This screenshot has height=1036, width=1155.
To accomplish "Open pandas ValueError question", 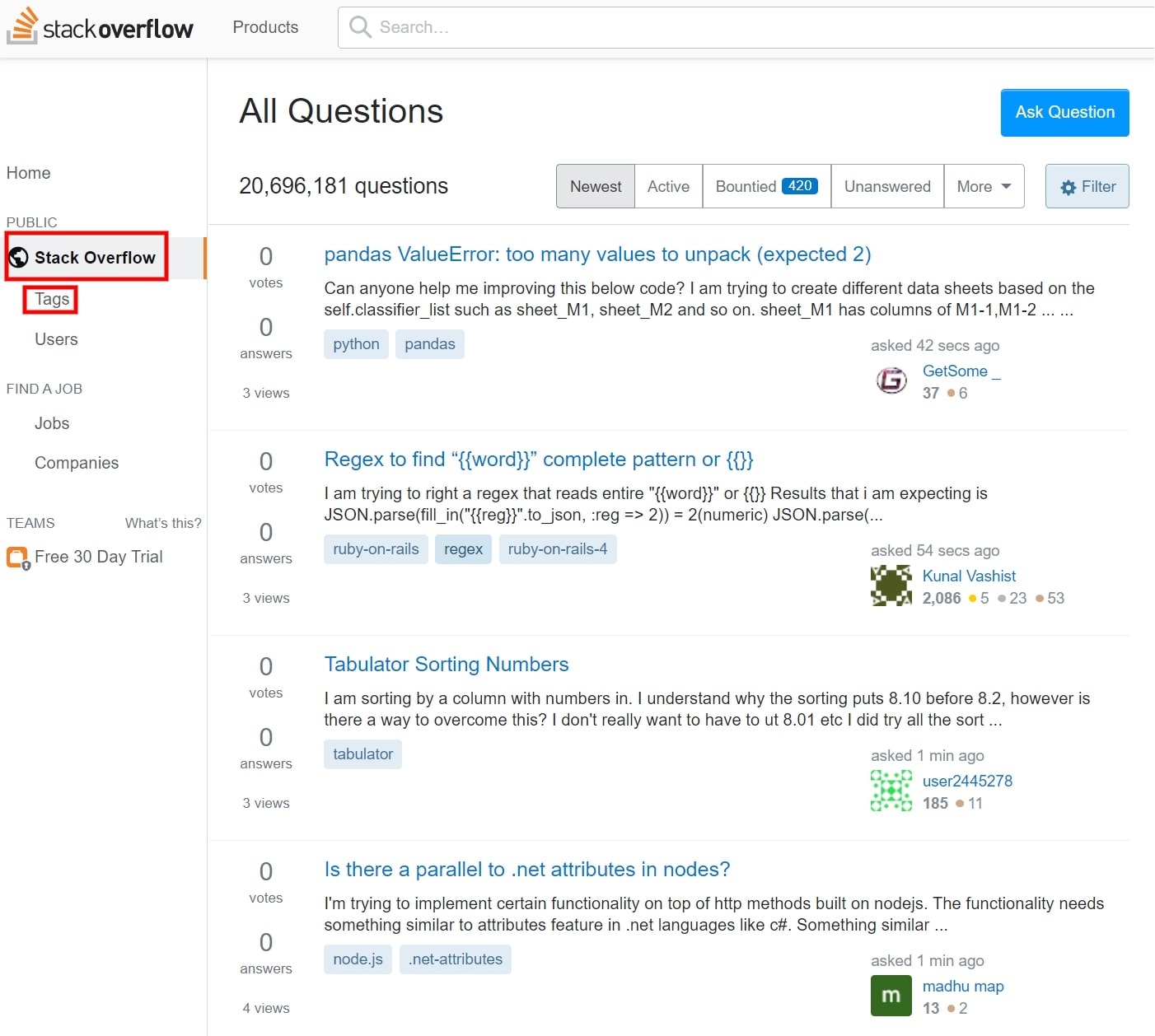I will (x=597, y=254).
